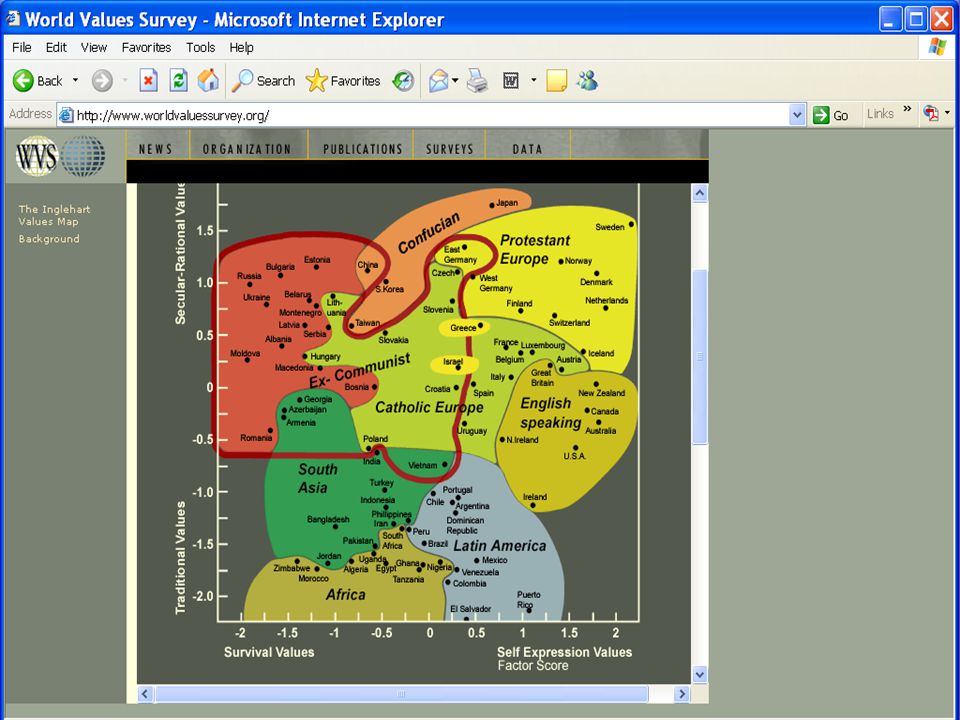Close the Internet Explorer window
The width and height of the screenshot is (960, 720).
(x=942, y=19)
